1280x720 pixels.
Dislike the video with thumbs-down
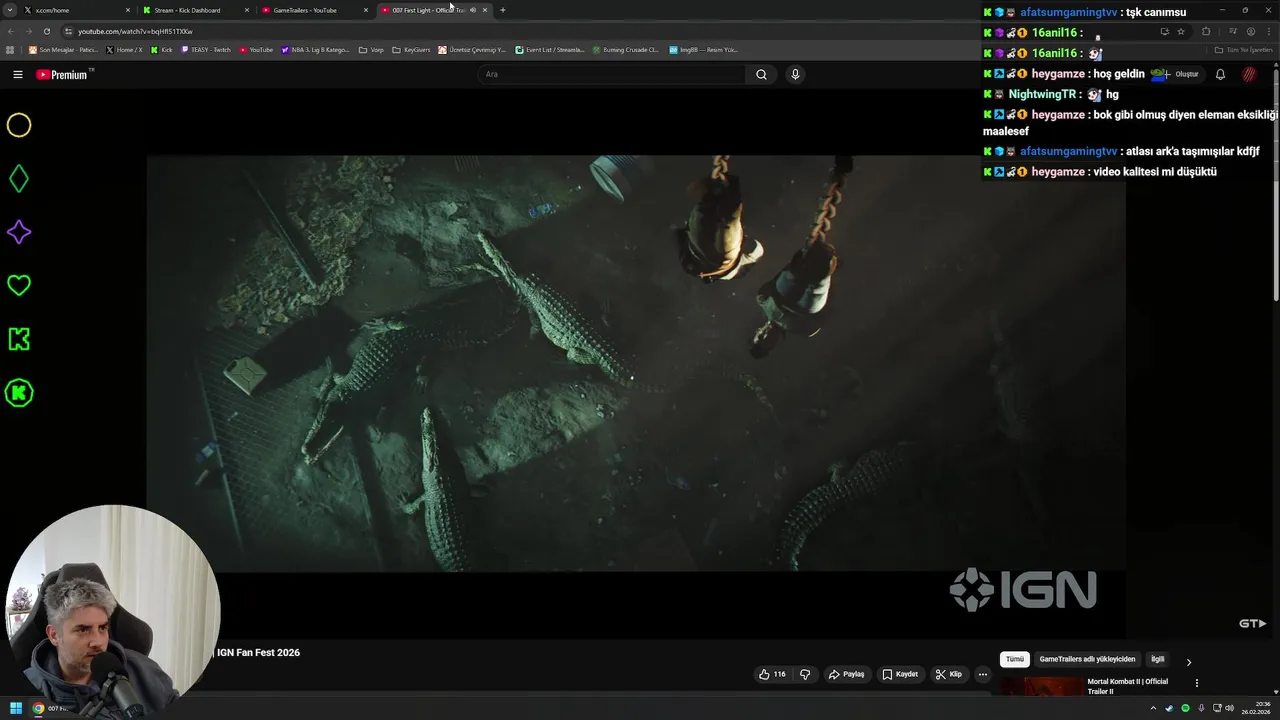point(805,674)
